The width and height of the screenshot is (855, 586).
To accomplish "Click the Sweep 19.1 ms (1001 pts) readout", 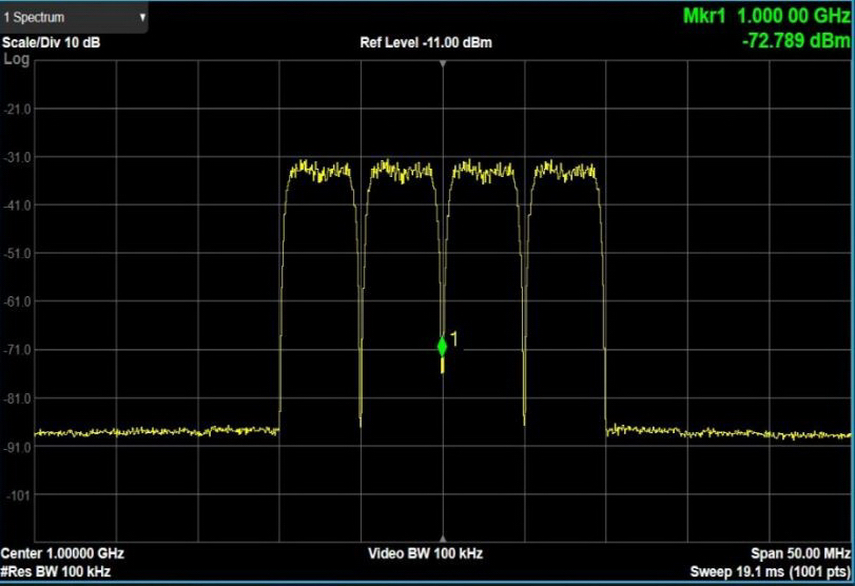I will click(770, 572).
